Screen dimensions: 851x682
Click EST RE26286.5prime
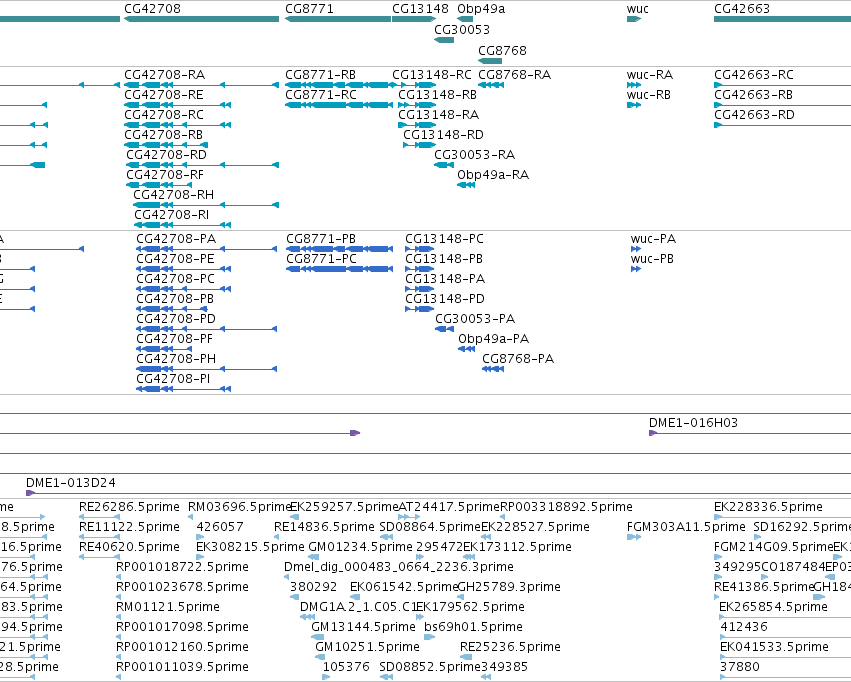[x=99, y=517]
